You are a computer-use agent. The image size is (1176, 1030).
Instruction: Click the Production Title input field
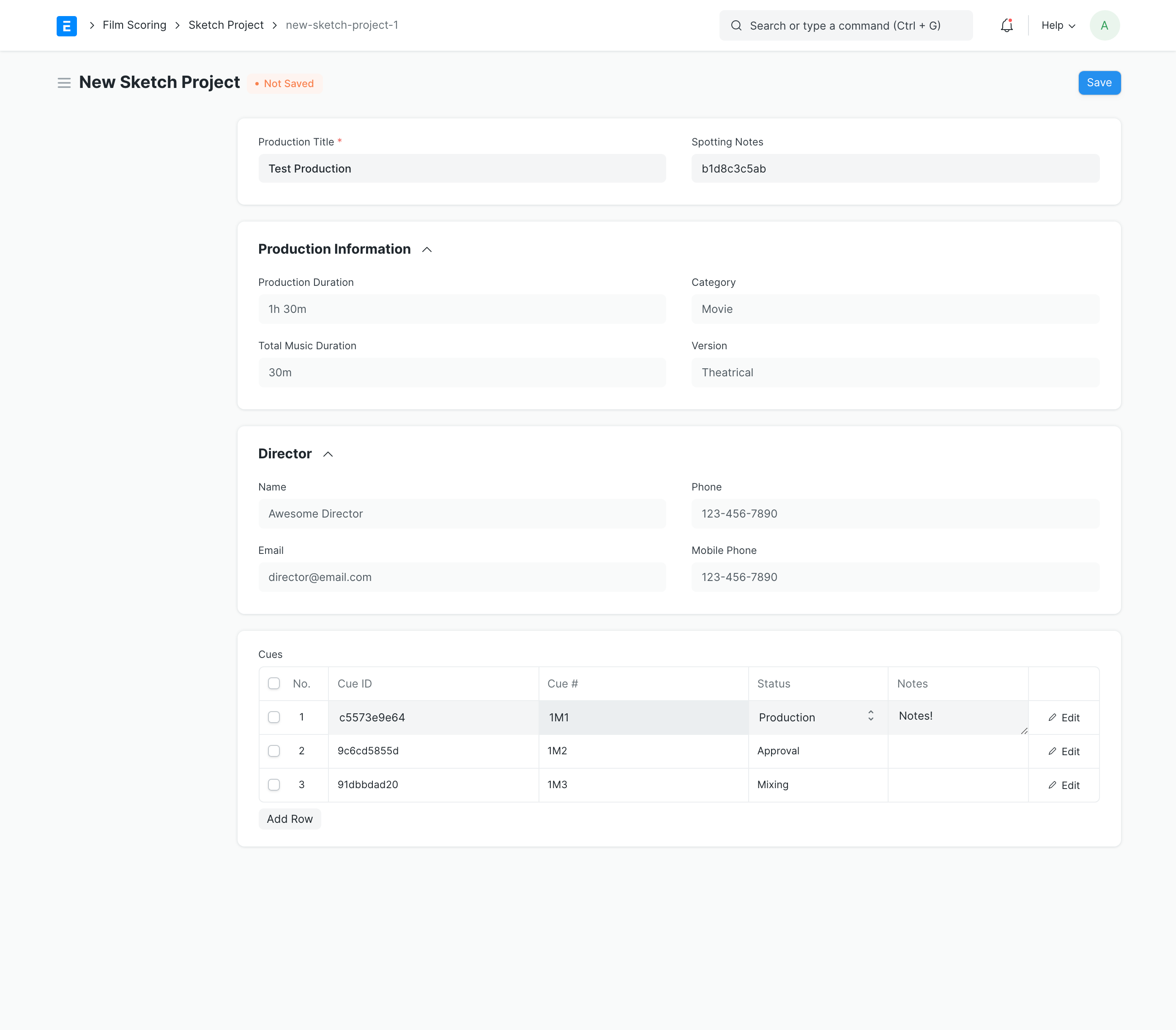462,168
